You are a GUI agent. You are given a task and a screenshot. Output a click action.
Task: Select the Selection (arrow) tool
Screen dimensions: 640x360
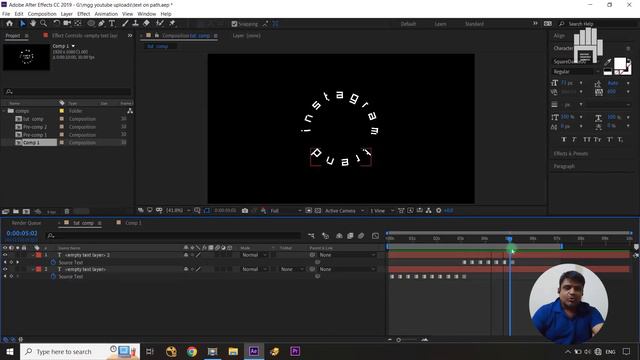point(22,24)
